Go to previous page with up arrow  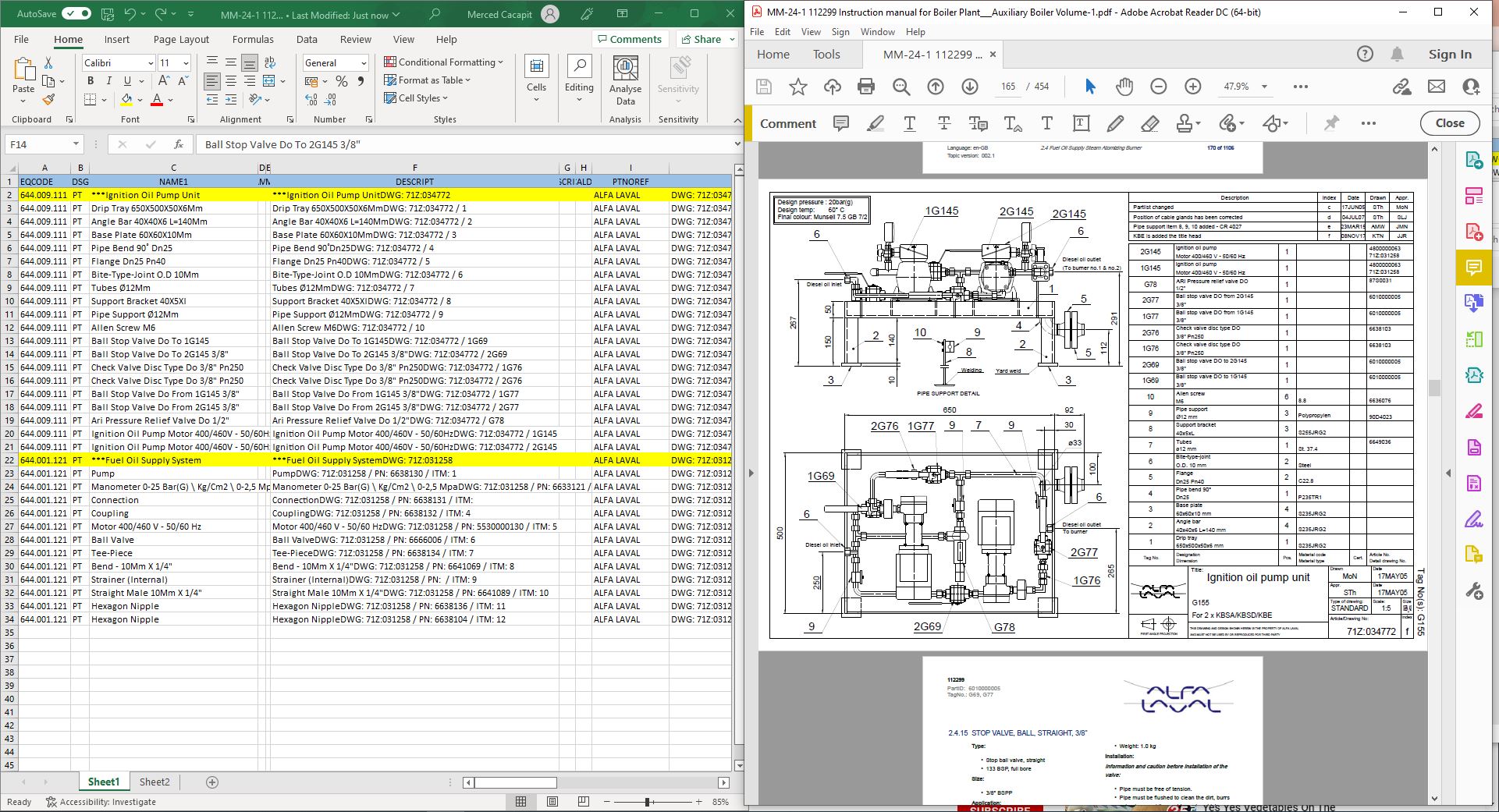tap(935, 87)
